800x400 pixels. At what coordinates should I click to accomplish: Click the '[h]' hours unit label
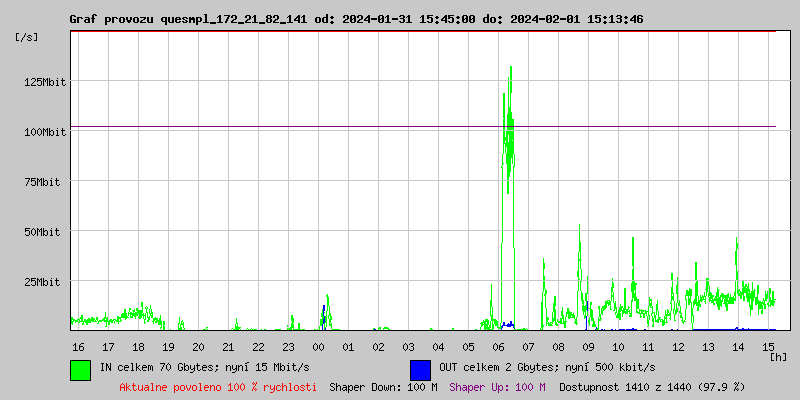click(779, 356)
